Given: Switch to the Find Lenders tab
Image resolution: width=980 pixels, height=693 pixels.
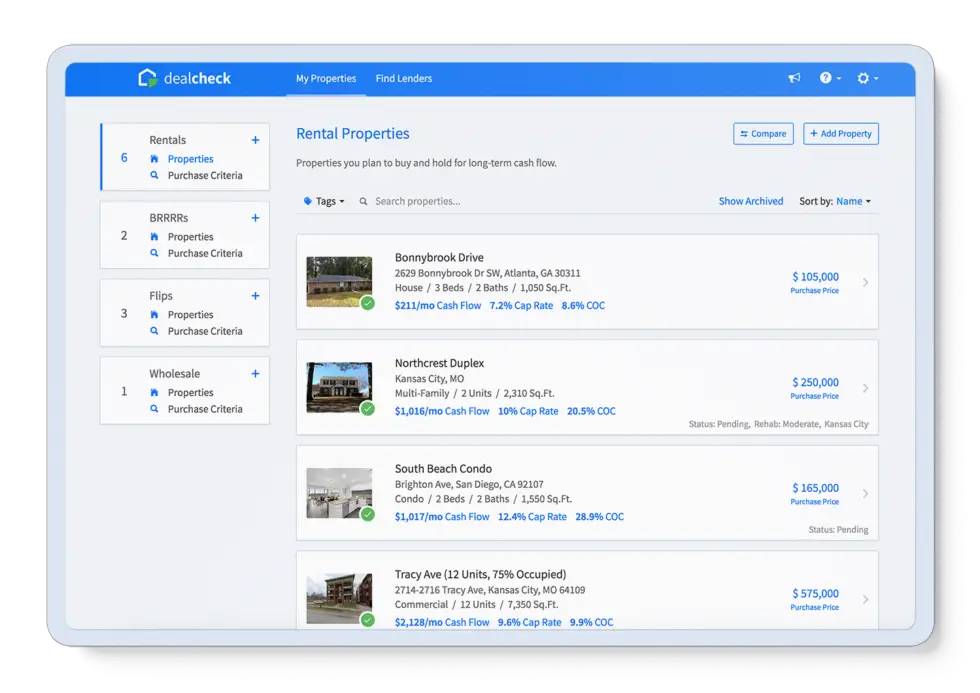Looking at the screenshot, I should (x=403, y=78).
